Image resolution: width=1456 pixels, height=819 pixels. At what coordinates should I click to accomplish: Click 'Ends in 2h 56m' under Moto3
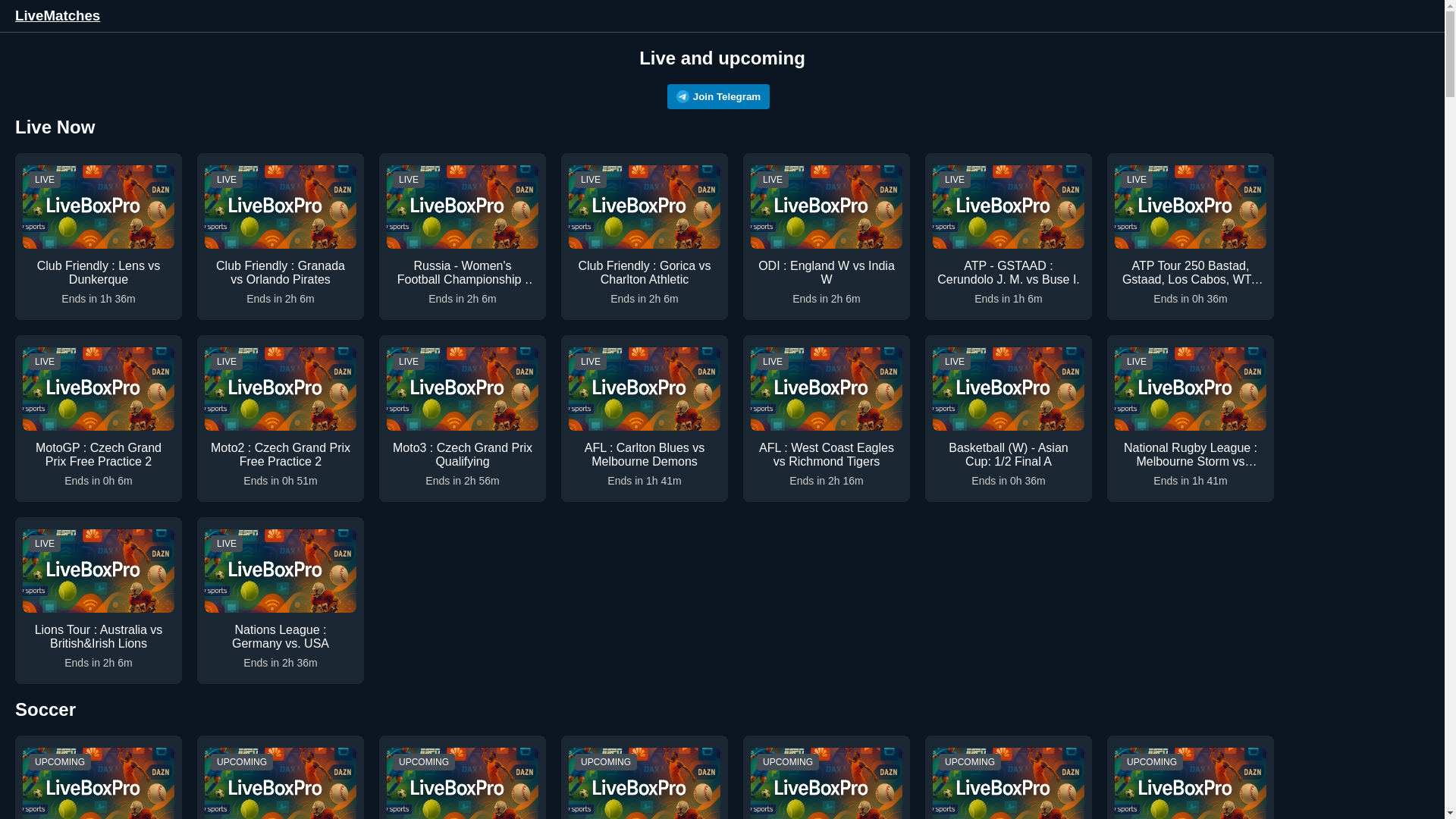(x=463, y=481)
